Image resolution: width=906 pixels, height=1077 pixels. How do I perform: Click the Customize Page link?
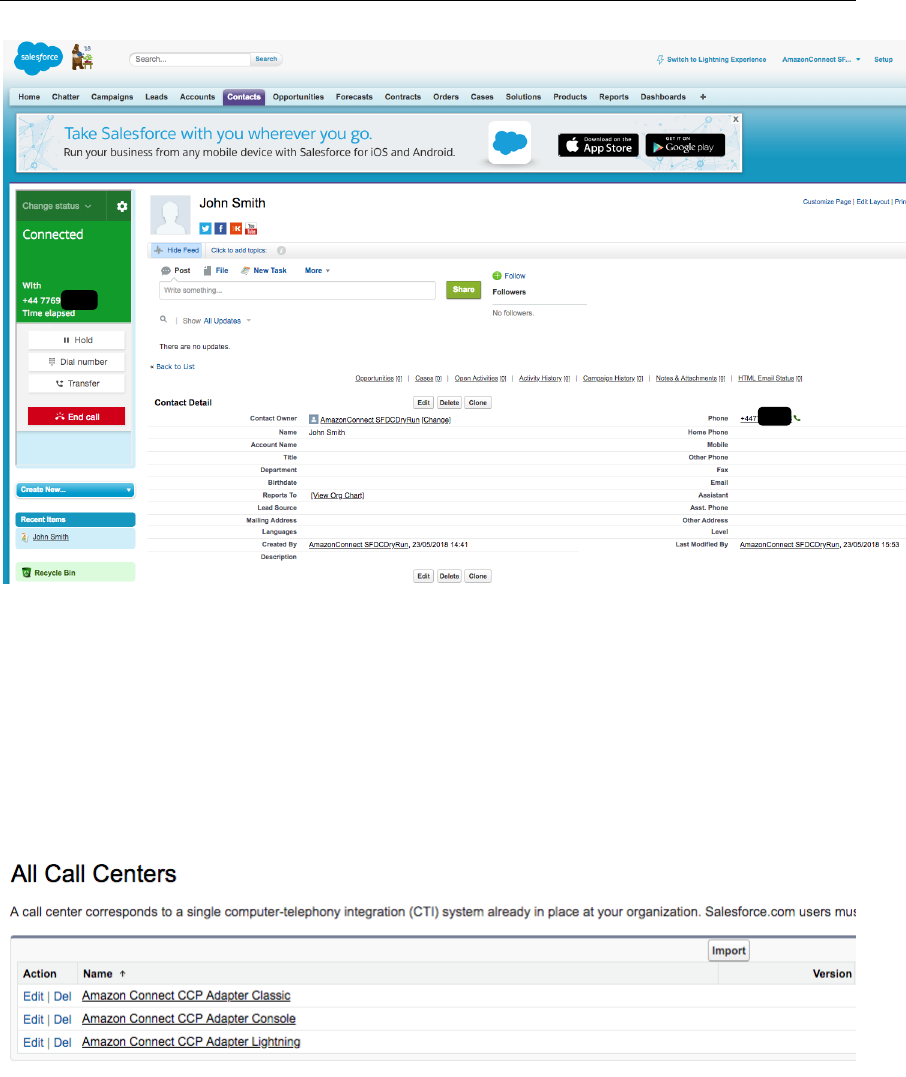[x=826, y=202]
